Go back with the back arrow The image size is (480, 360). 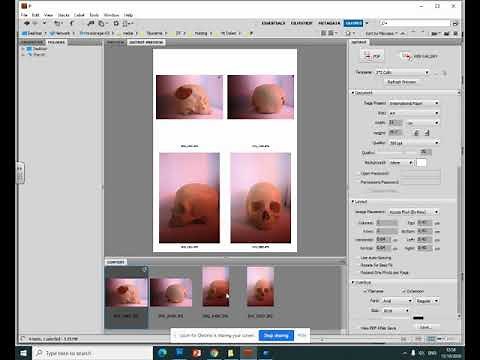pyautogui.click(x=27, y=23)
